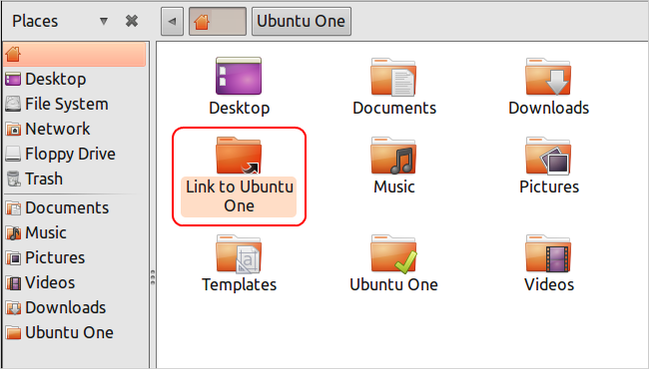
Task: Click the Documents folder label in main view
Action: point(394,108)
